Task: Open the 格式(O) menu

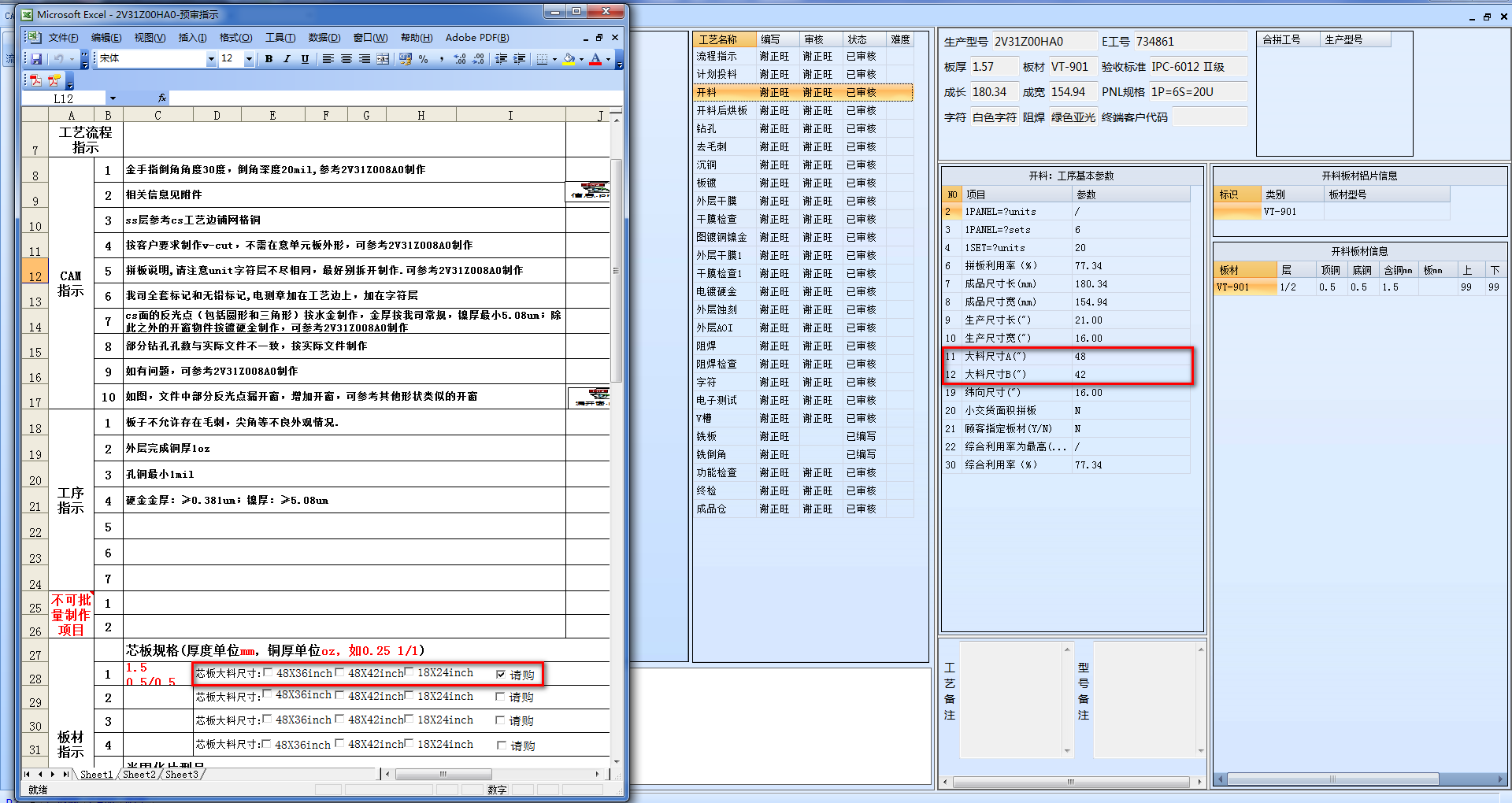Action: point(235,37)
